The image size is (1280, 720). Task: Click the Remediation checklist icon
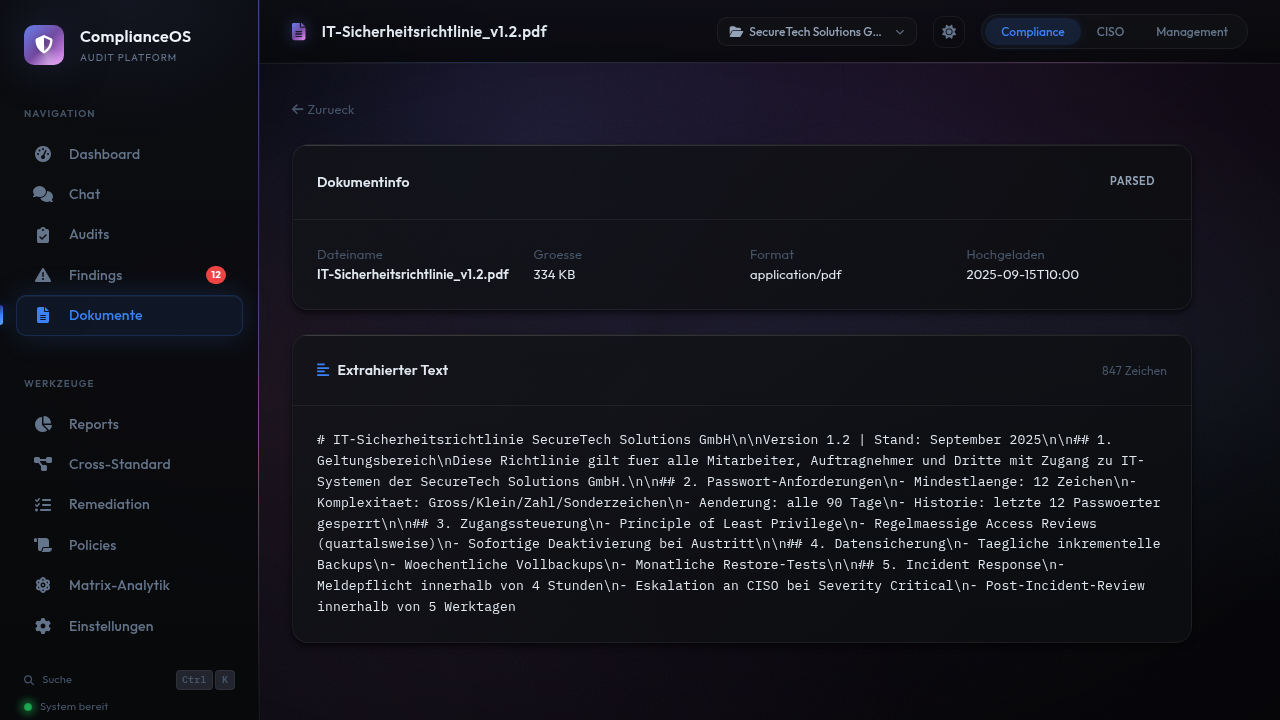coord(43,505)
